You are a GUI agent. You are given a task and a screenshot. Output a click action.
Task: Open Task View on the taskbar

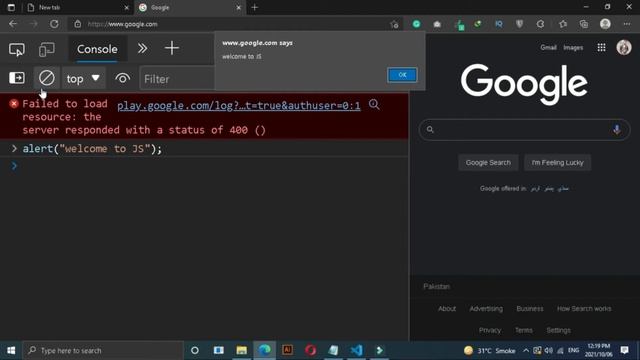pos(219,350)
